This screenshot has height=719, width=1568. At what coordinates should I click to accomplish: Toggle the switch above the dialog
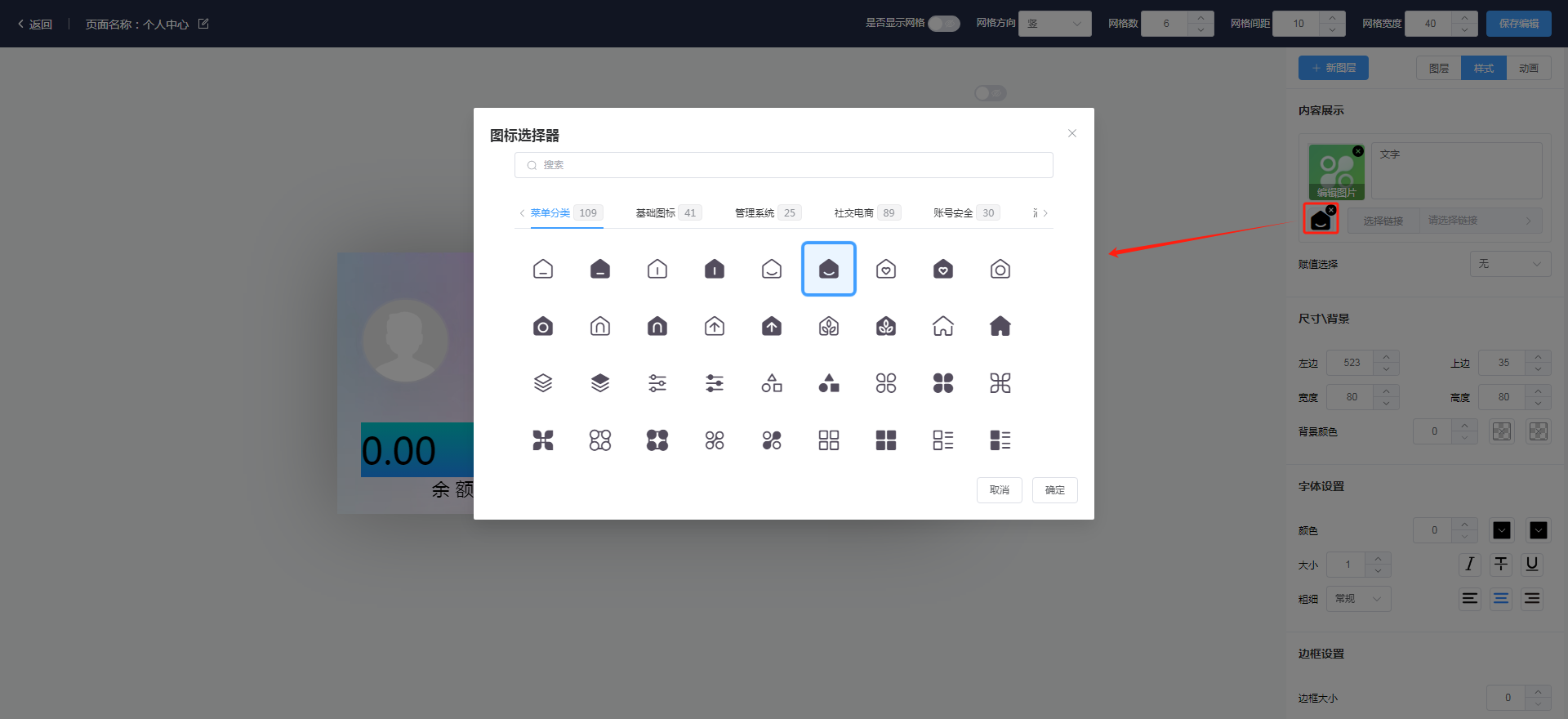point(990,93)
